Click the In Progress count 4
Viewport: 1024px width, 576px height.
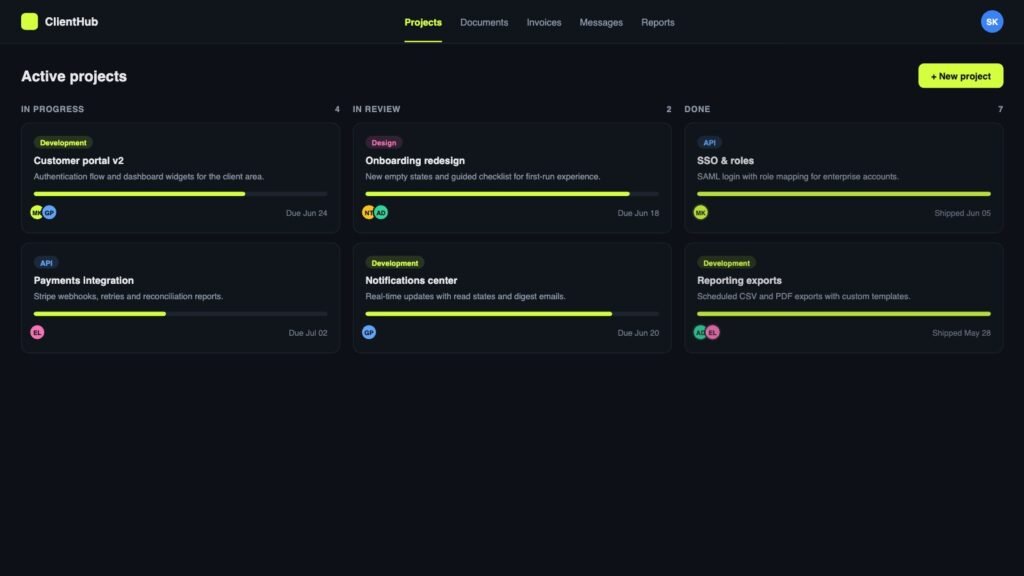(337, 109)
